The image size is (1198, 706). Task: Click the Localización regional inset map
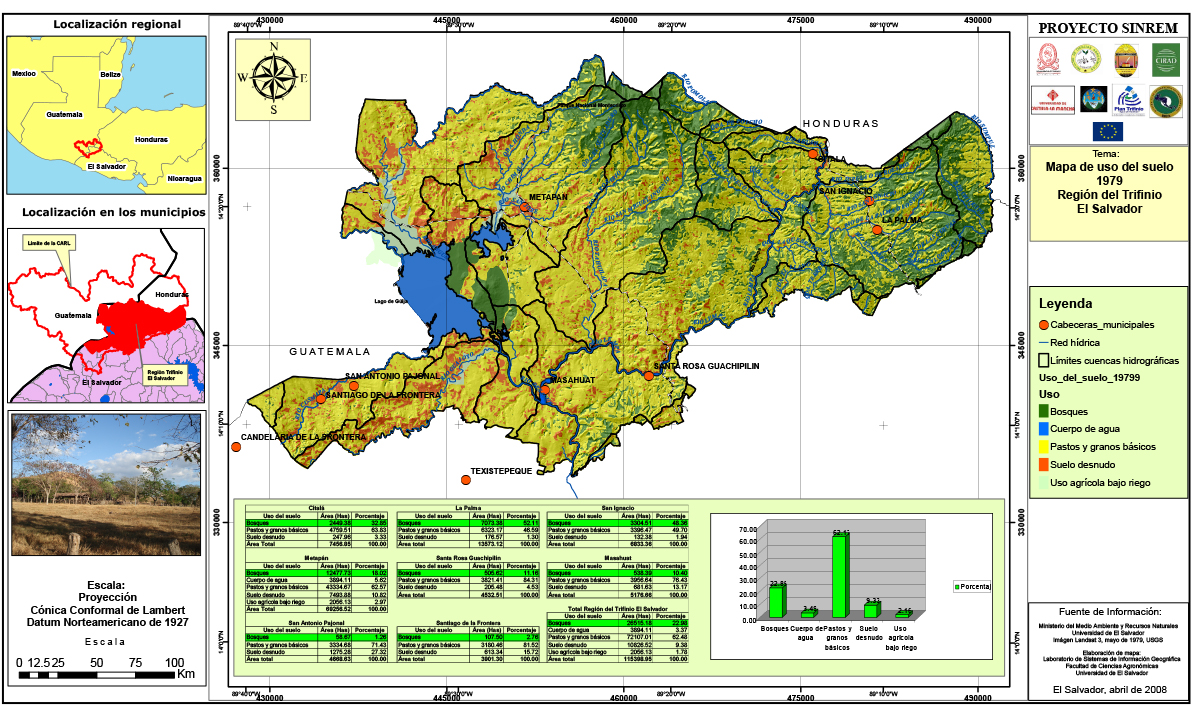tap(106, 112)
